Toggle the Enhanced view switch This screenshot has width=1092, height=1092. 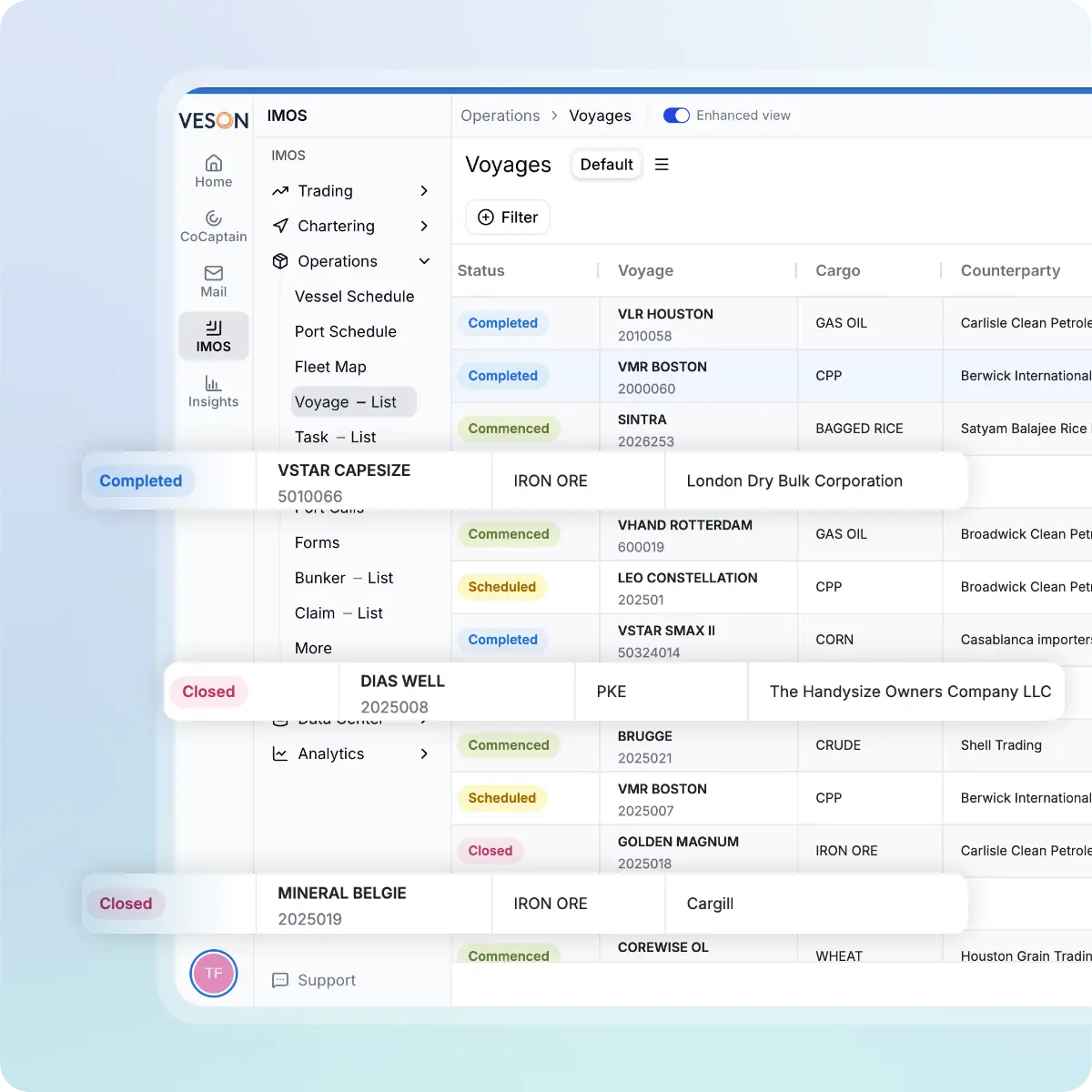click(676, 116)
